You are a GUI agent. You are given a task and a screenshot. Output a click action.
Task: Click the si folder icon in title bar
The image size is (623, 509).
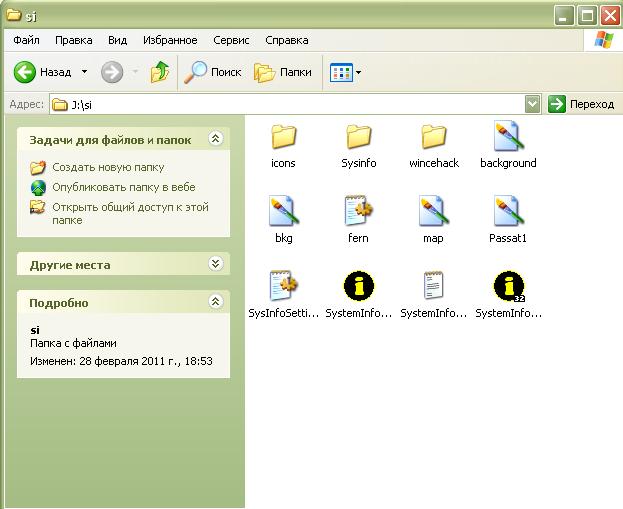point(14,15)
